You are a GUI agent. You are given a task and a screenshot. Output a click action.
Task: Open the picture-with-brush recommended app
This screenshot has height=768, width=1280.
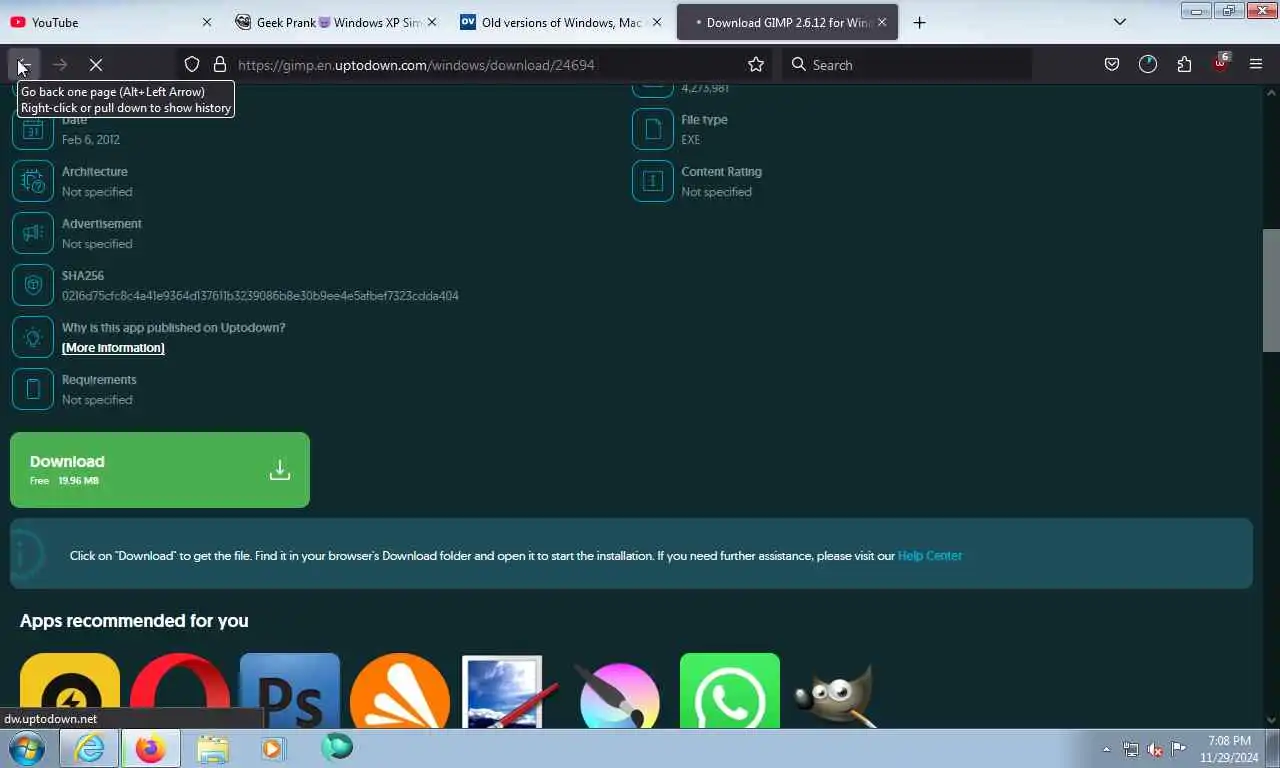point(510,691)
